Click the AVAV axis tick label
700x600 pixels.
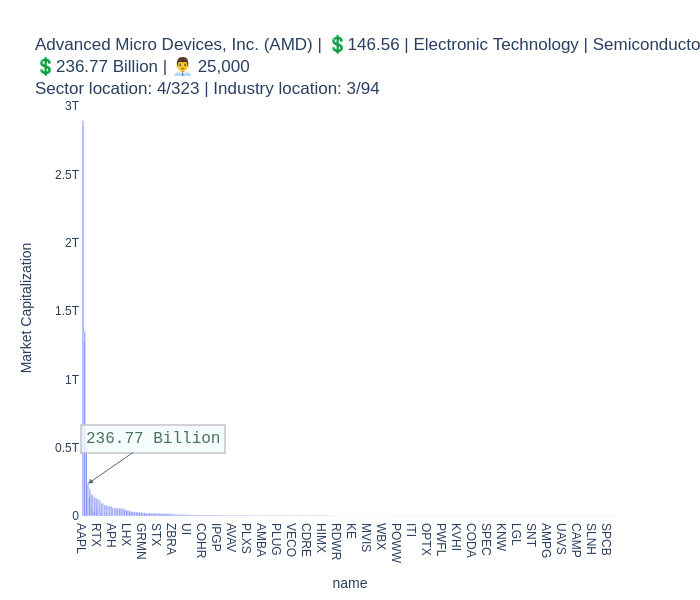[231, 538]
